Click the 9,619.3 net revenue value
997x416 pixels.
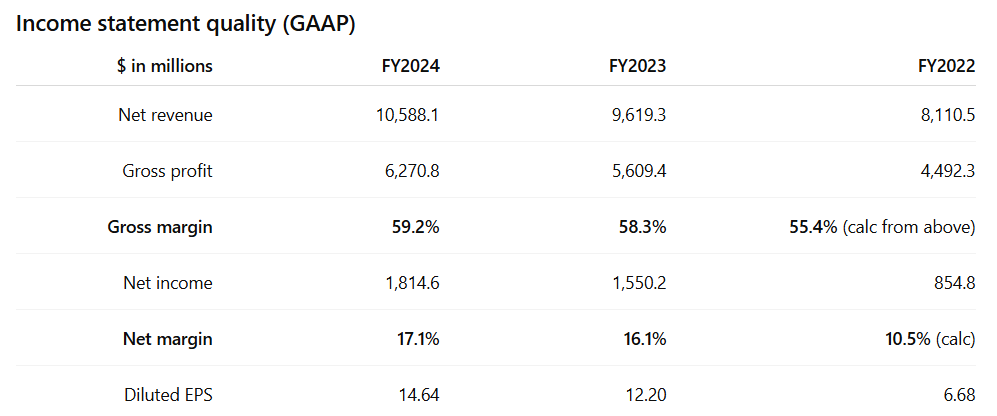click(x=638, y=115)
